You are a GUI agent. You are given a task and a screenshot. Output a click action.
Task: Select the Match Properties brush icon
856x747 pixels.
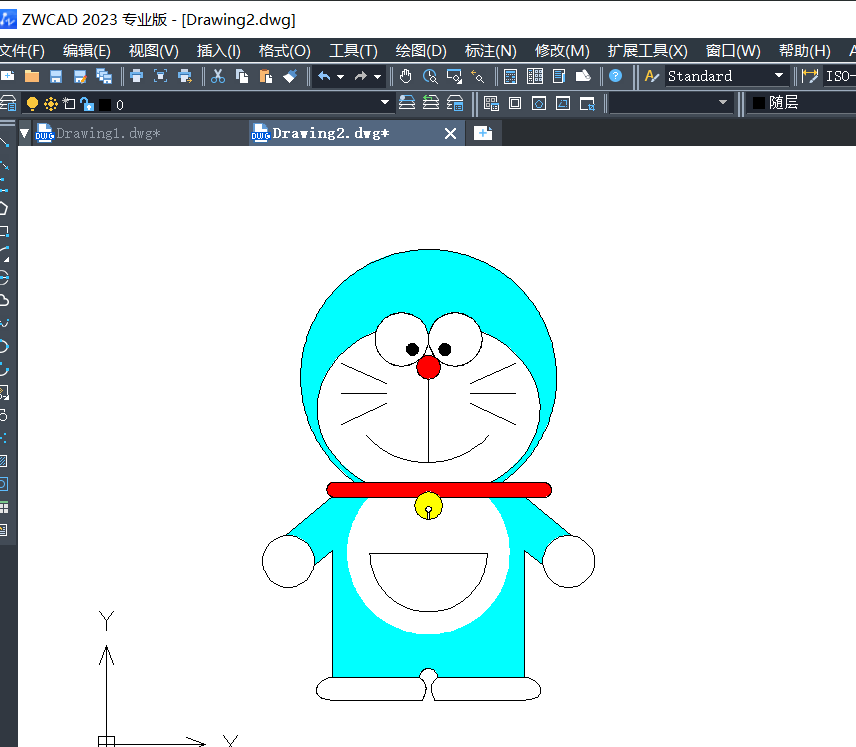coord(290,76)
